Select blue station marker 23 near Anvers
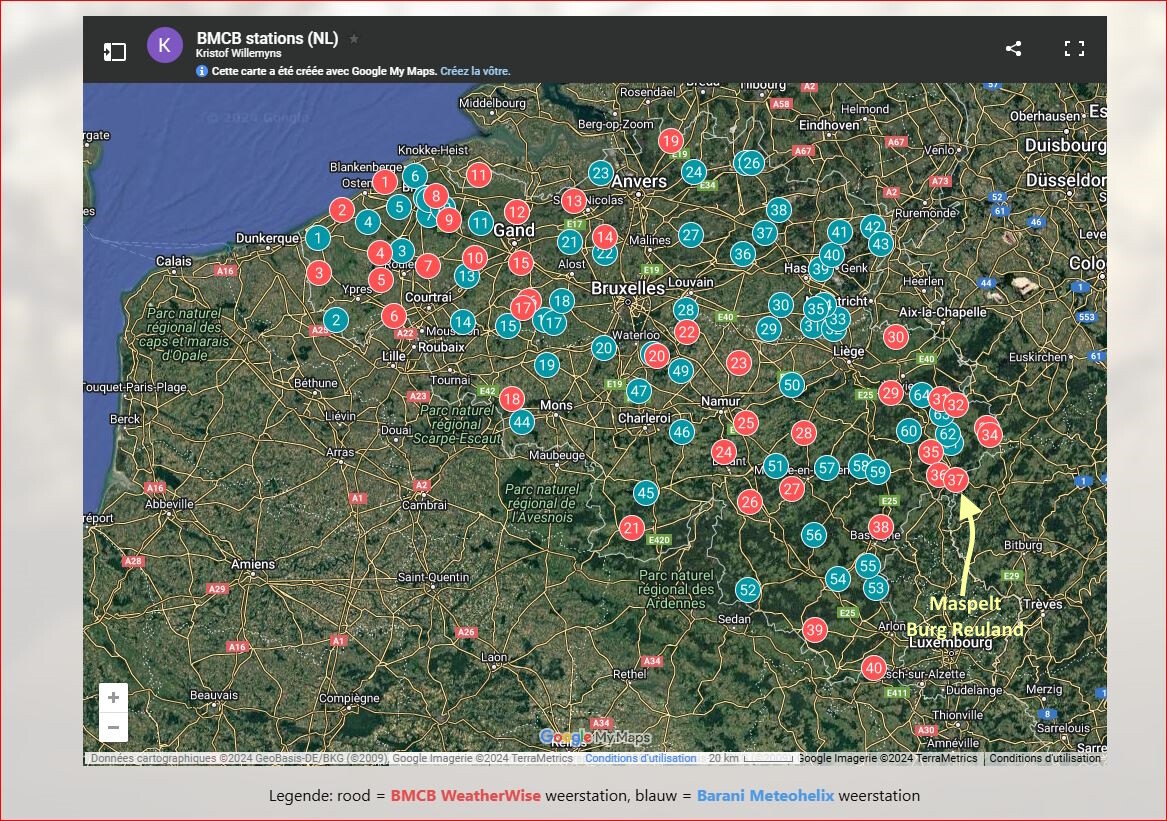1167x821 pixels. [601, 173]
